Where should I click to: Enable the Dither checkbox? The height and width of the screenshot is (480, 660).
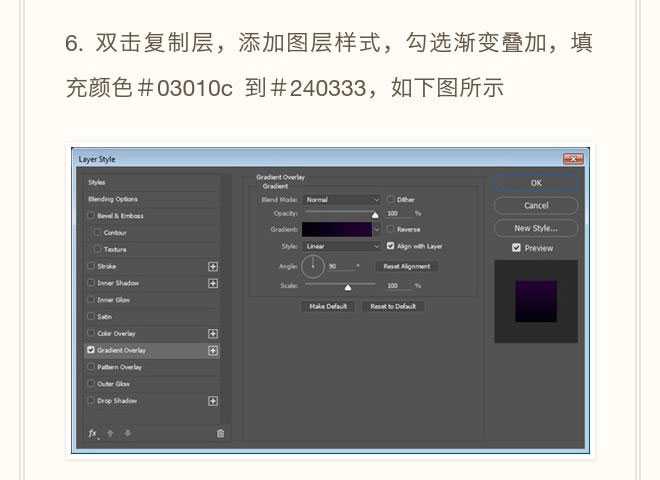tap(390, 200)
